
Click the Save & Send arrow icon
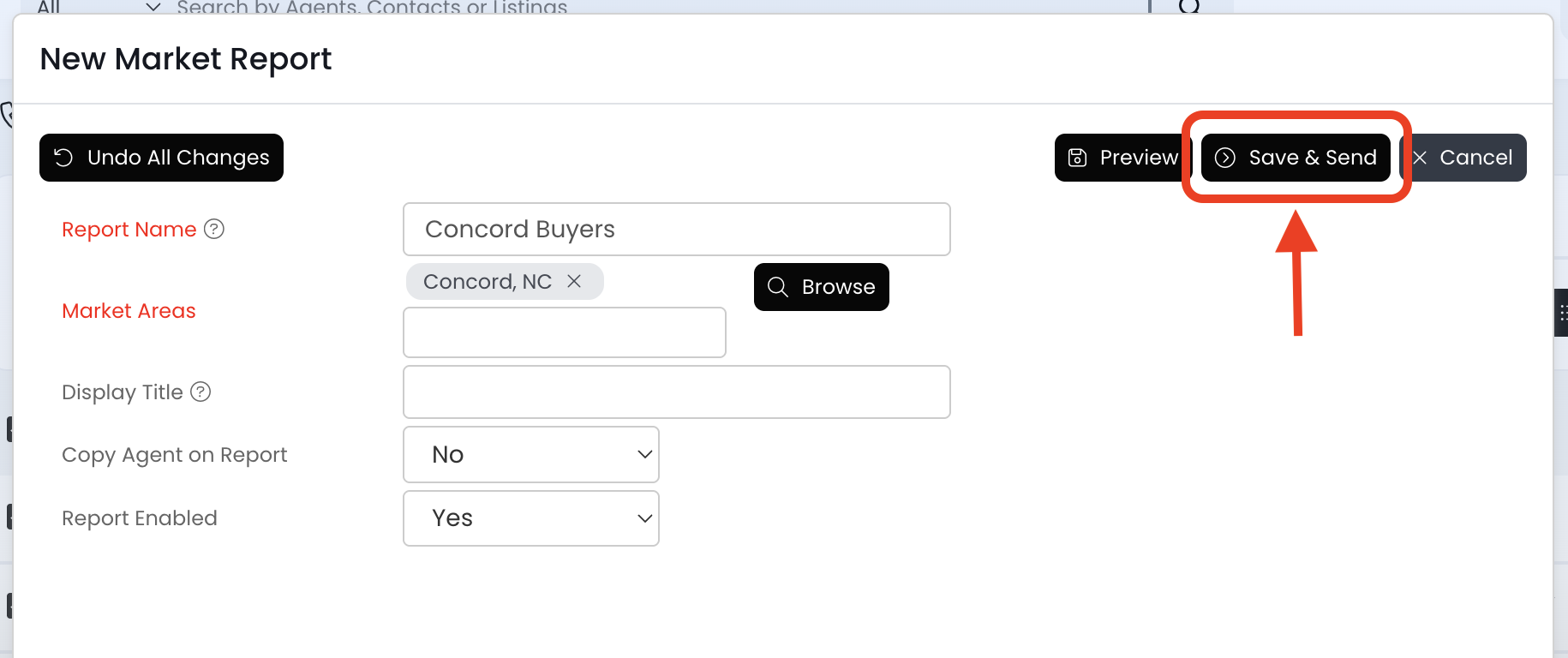click(1225, 158)
